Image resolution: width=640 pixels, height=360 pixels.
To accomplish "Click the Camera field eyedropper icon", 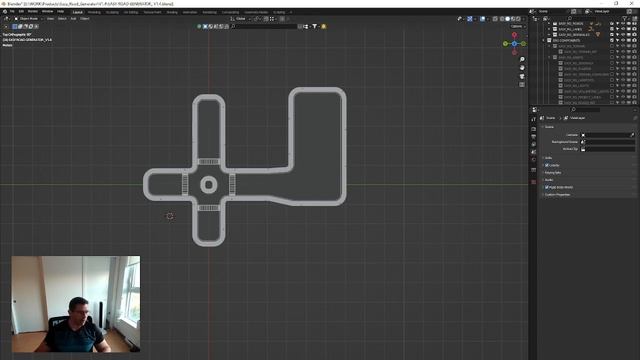I will click(x=632, y=135).
